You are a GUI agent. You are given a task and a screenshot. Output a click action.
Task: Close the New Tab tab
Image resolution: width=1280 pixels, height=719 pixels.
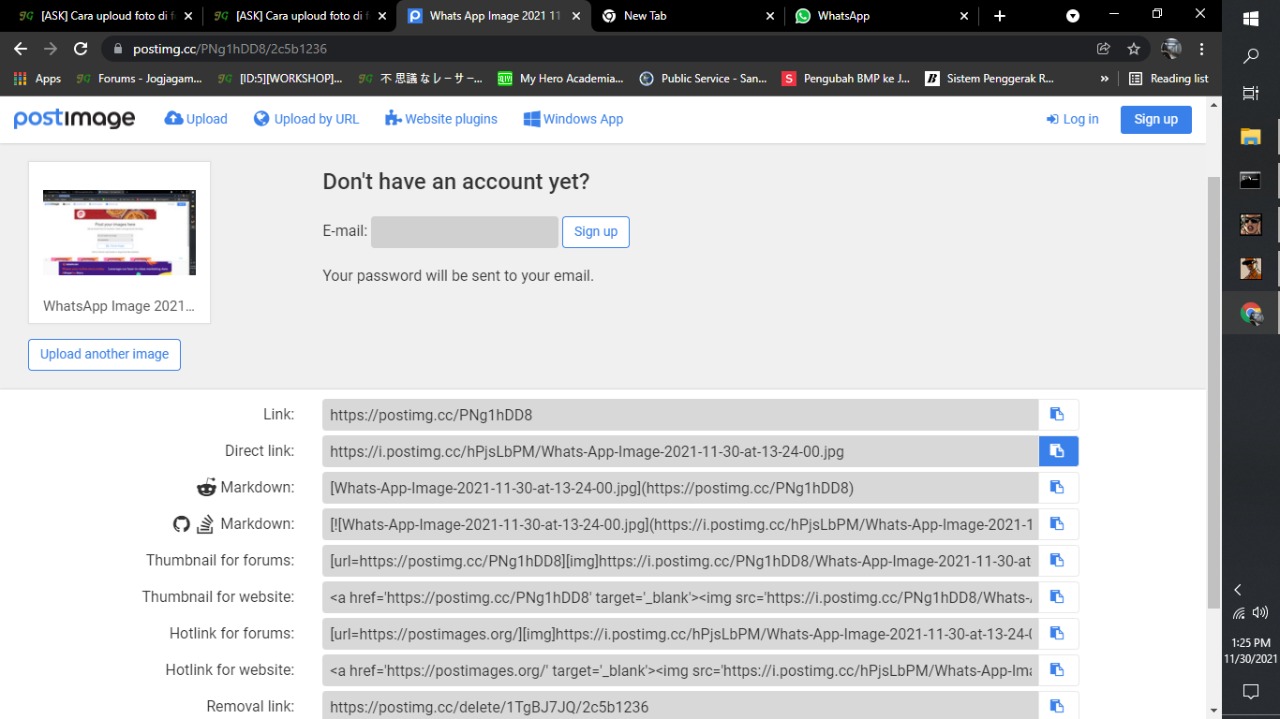[770, 16]
